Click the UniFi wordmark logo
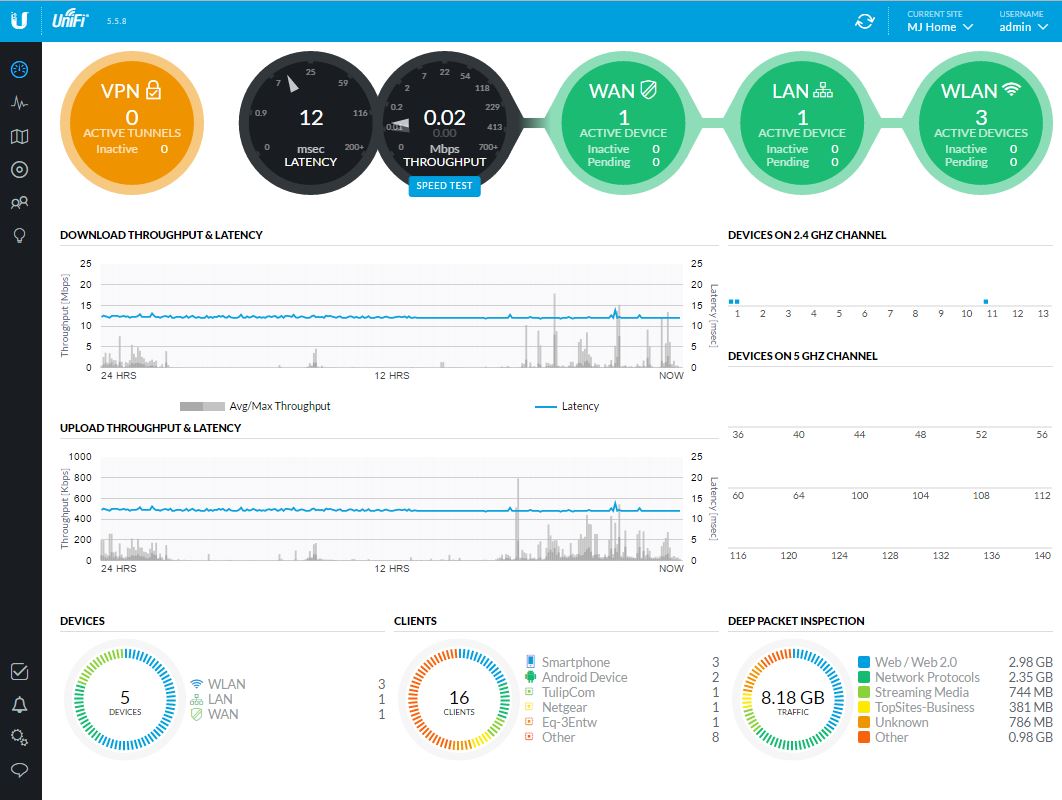This screenshot has width=1062, height=800. [70, 20]
